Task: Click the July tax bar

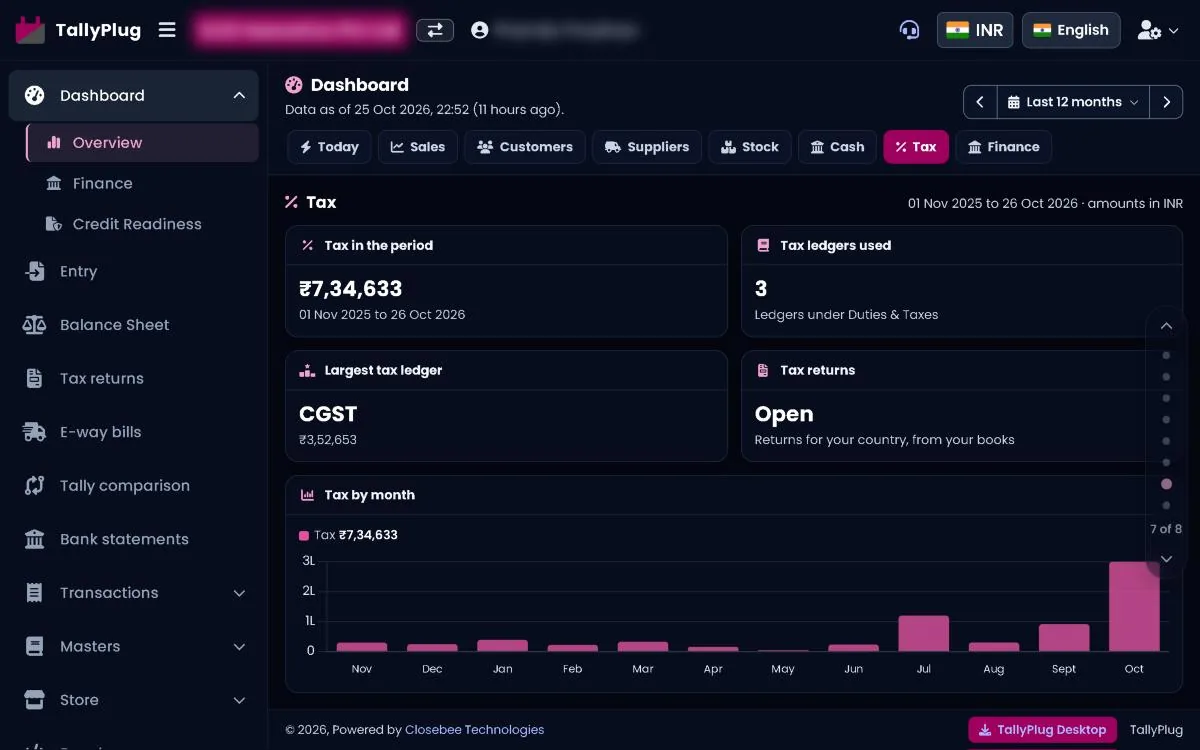Action: pos(923,633)
